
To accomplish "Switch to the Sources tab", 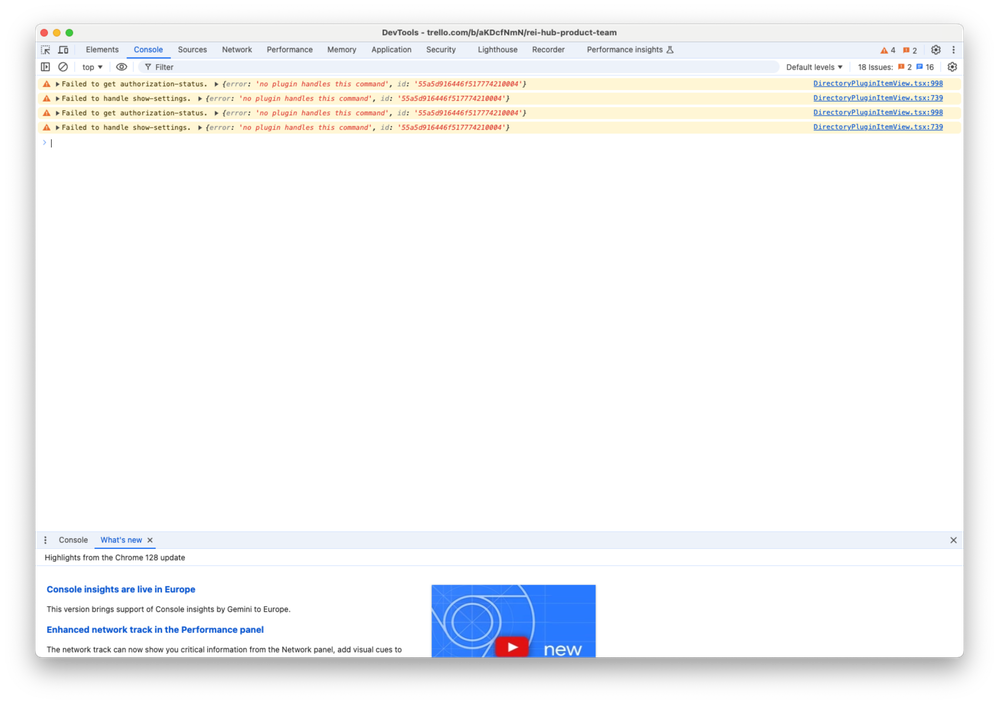I will tap(192, 50).
